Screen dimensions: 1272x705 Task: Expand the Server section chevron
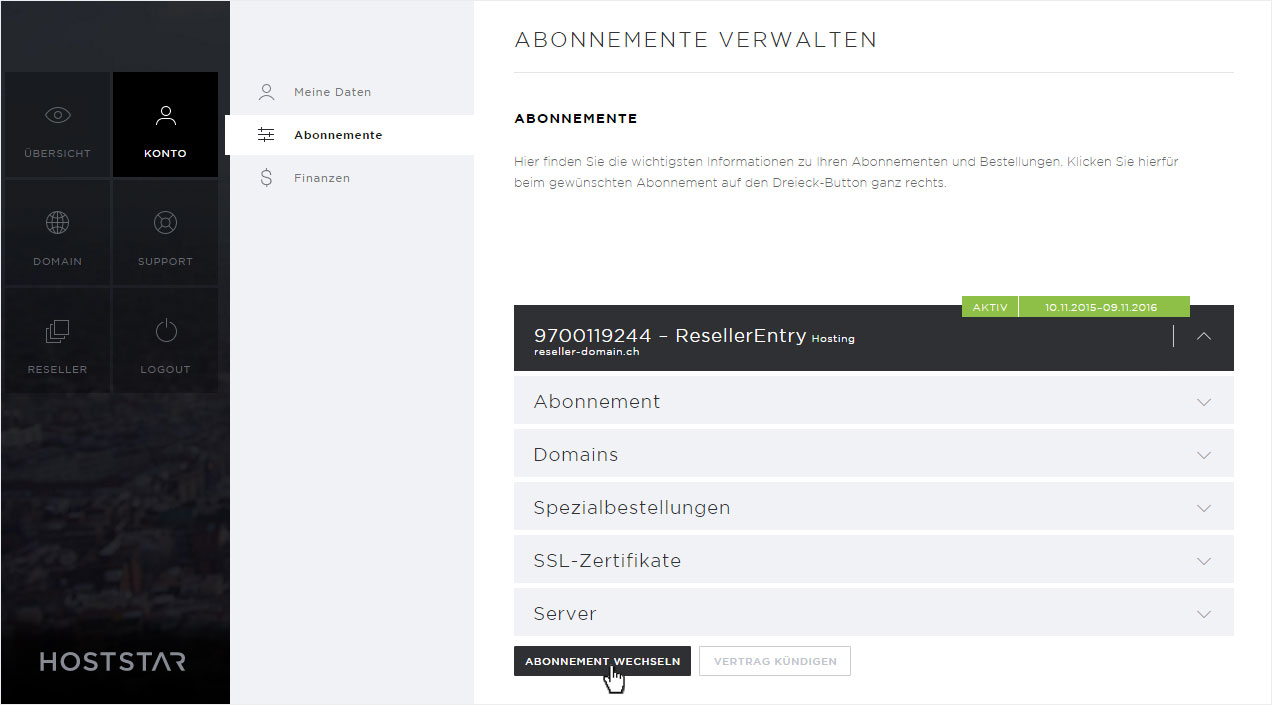pyautogui.click(x=1204, y=614)
